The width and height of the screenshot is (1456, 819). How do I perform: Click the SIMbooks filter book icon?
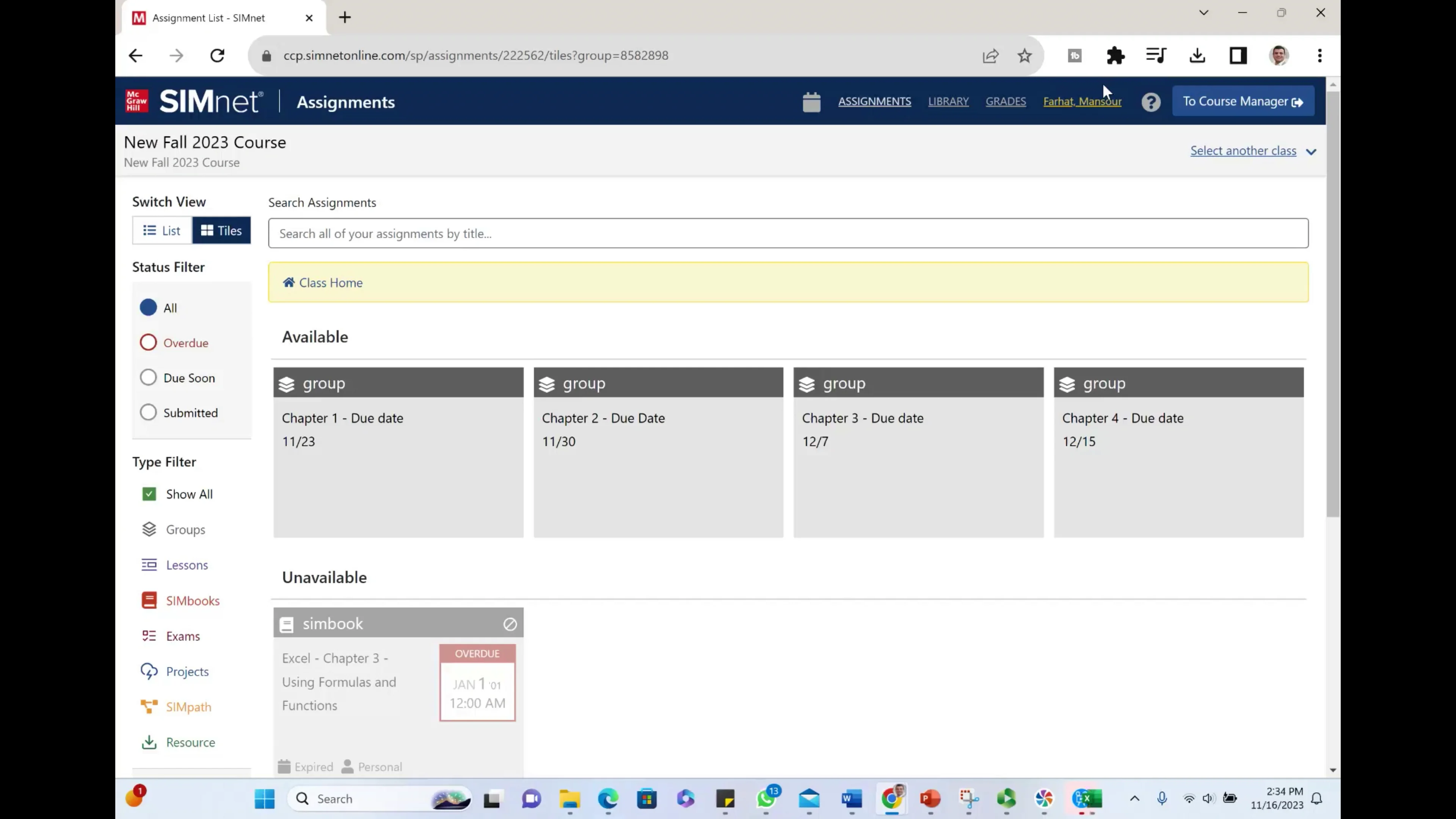149,600
